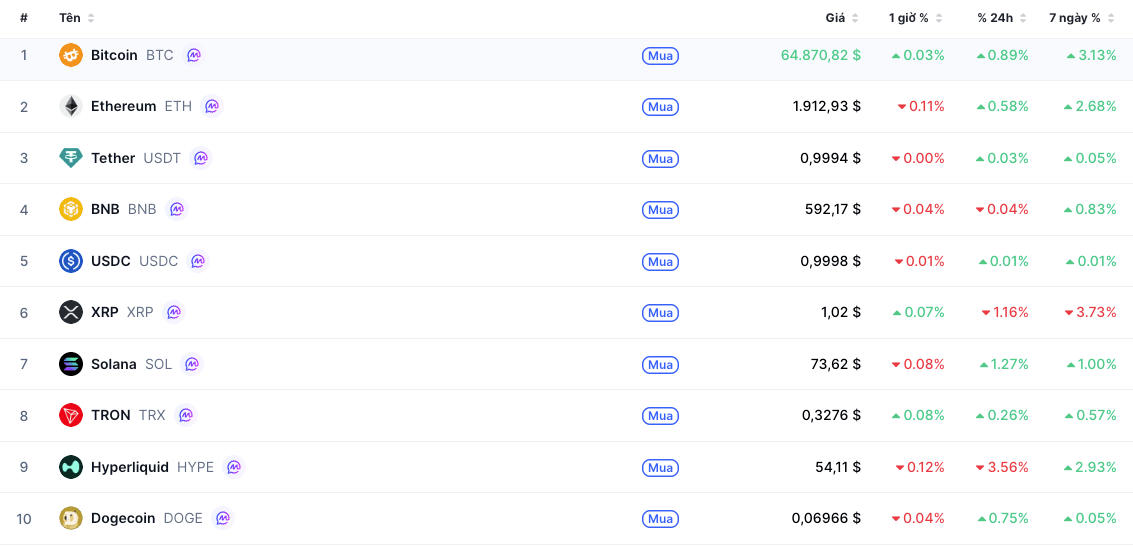Viewport: 1133px width, 546px height.
Task: Click the USDT ticker symbol
Action: (x=162, y=157)
